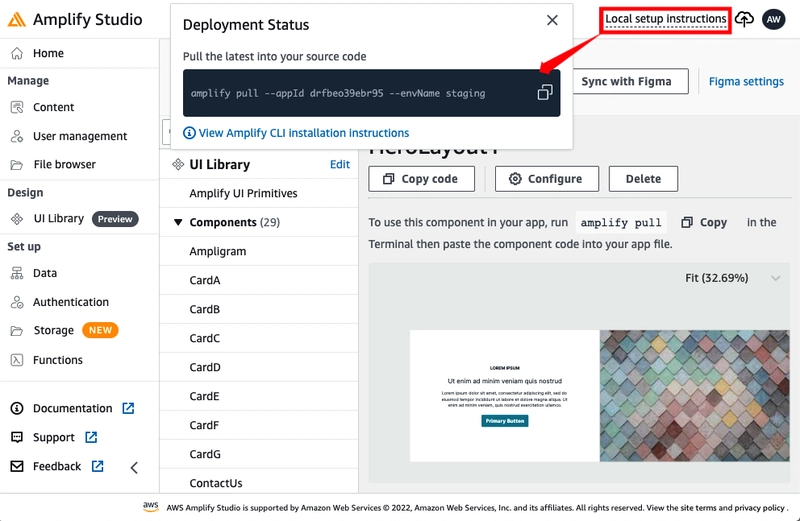
Task: Open Documentation external link icon
Action: [x=128, y=408]
